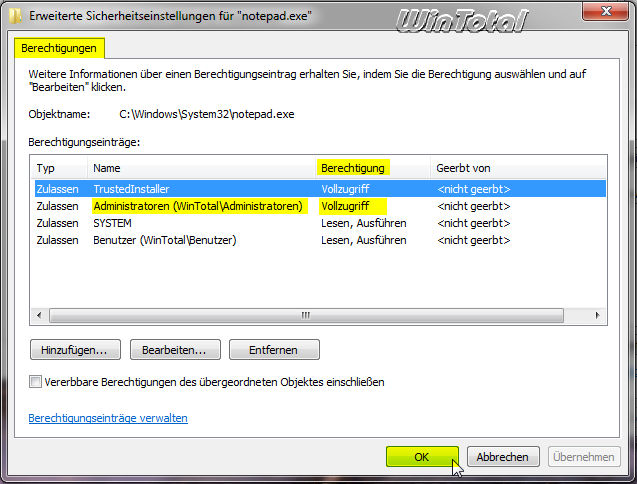637x484 pixels.
Task: Sort list by Typ column header
Action: (x=59, y=168)
